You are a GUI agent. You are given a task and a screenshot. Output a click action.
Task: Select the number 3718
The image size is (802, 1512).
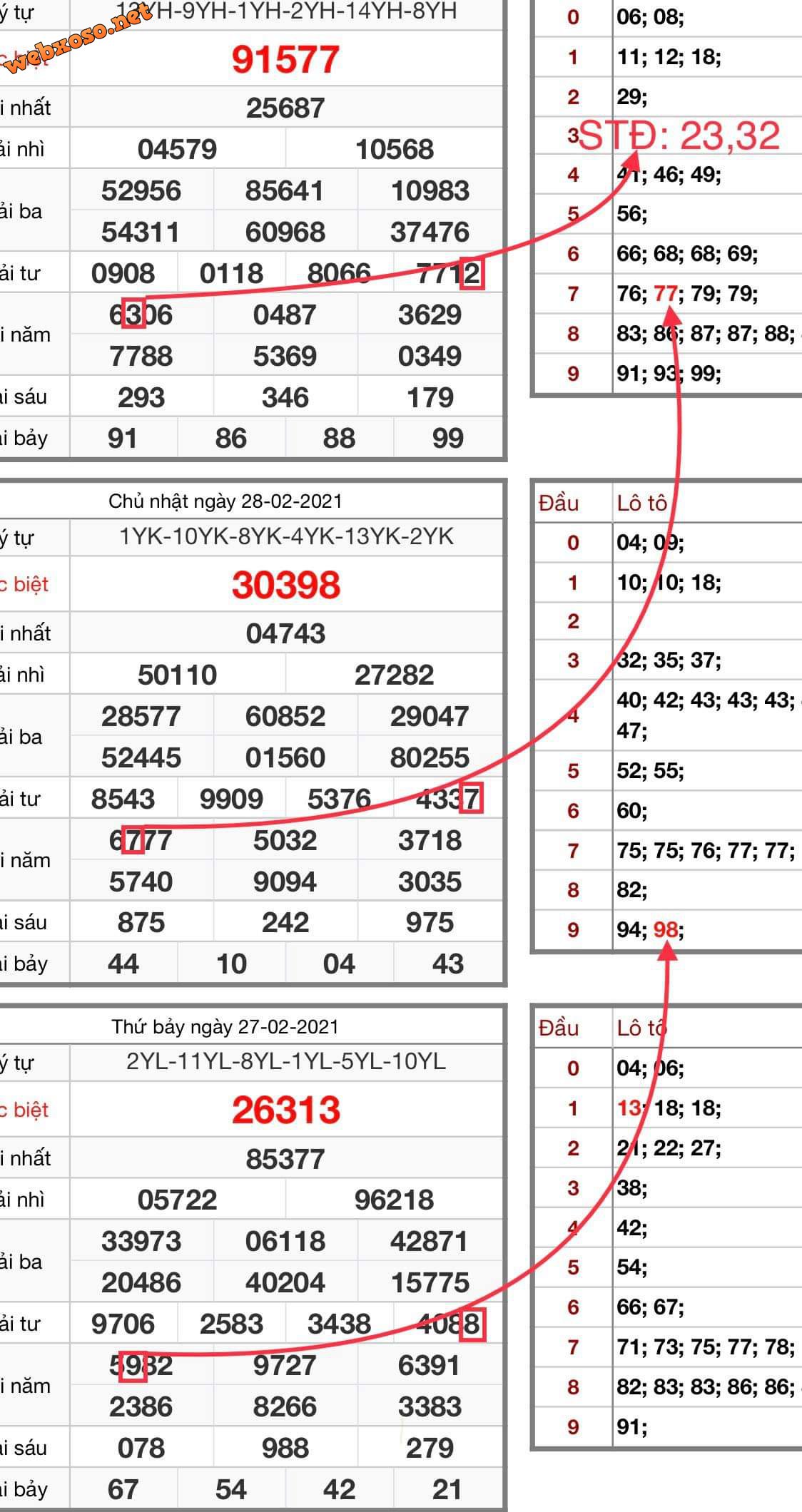coord(430,841)
